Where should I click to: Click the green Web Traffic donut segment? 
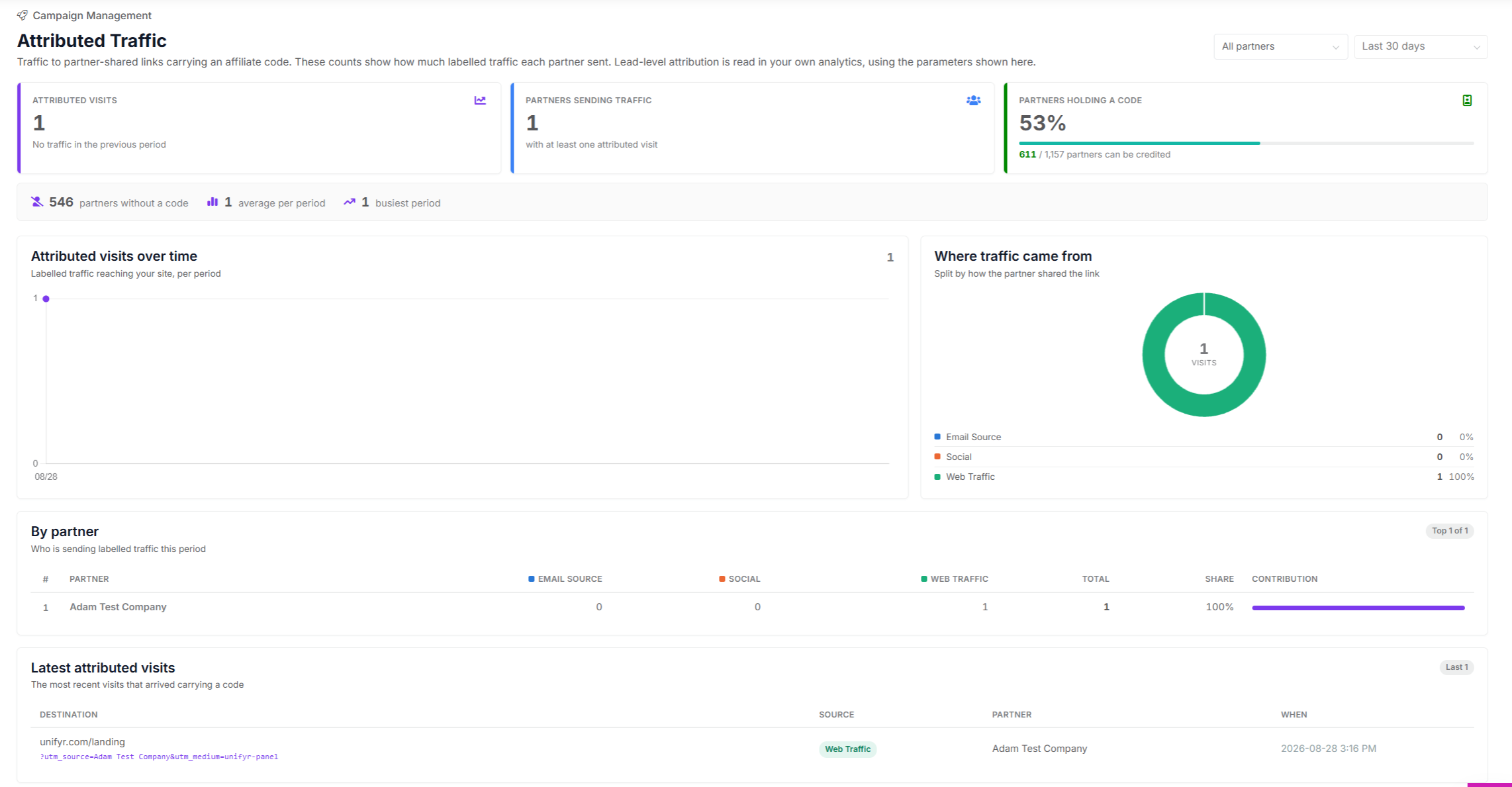[1204, 405]
